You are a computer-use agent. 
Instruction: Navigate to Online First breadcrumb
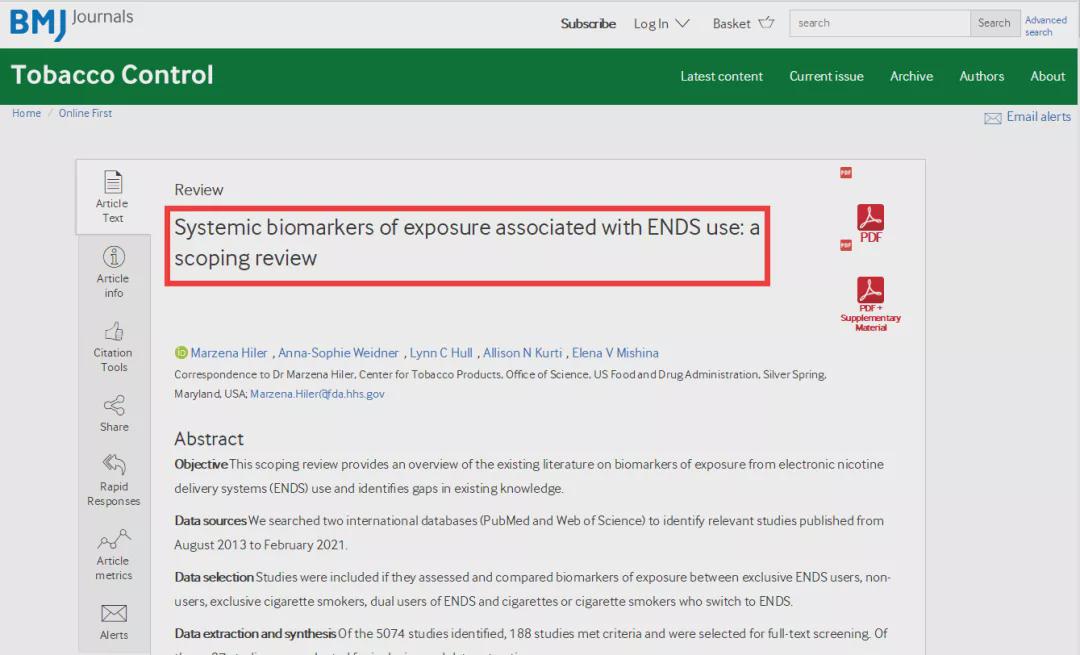85,113
